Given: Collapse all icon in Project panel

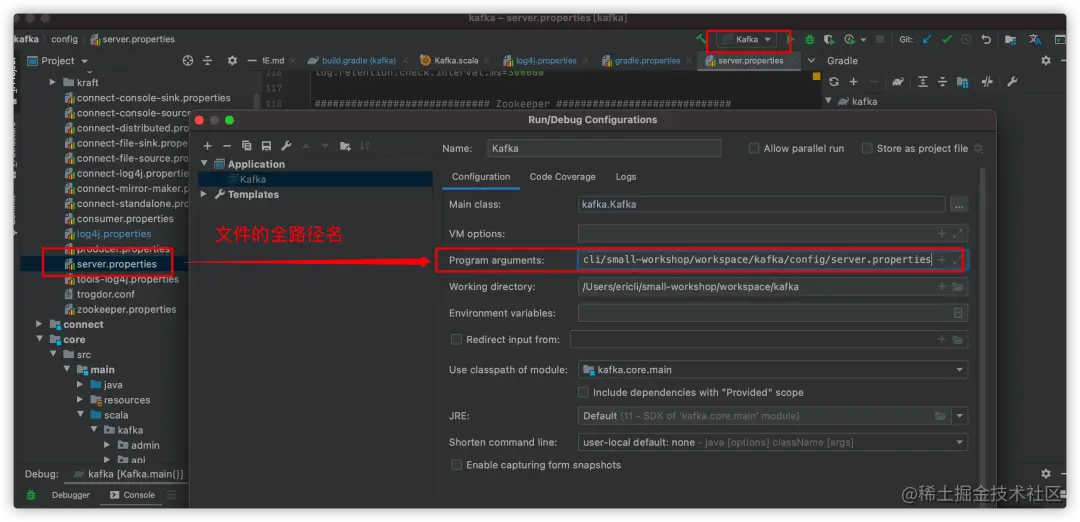Looking at the screenshot, I should (207, 61).
